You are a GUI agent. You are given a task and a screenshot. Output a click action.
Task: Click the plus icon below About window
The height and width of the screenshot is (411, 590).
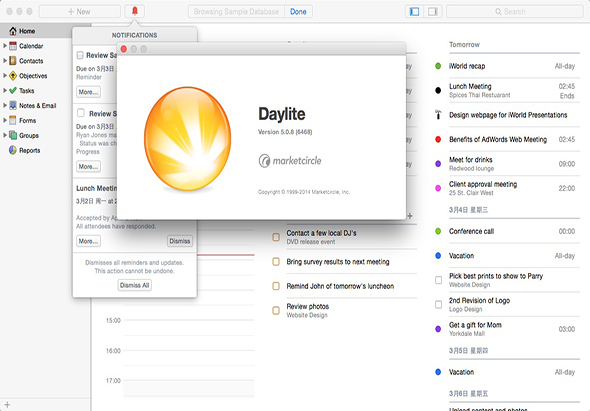click(410, 216)
